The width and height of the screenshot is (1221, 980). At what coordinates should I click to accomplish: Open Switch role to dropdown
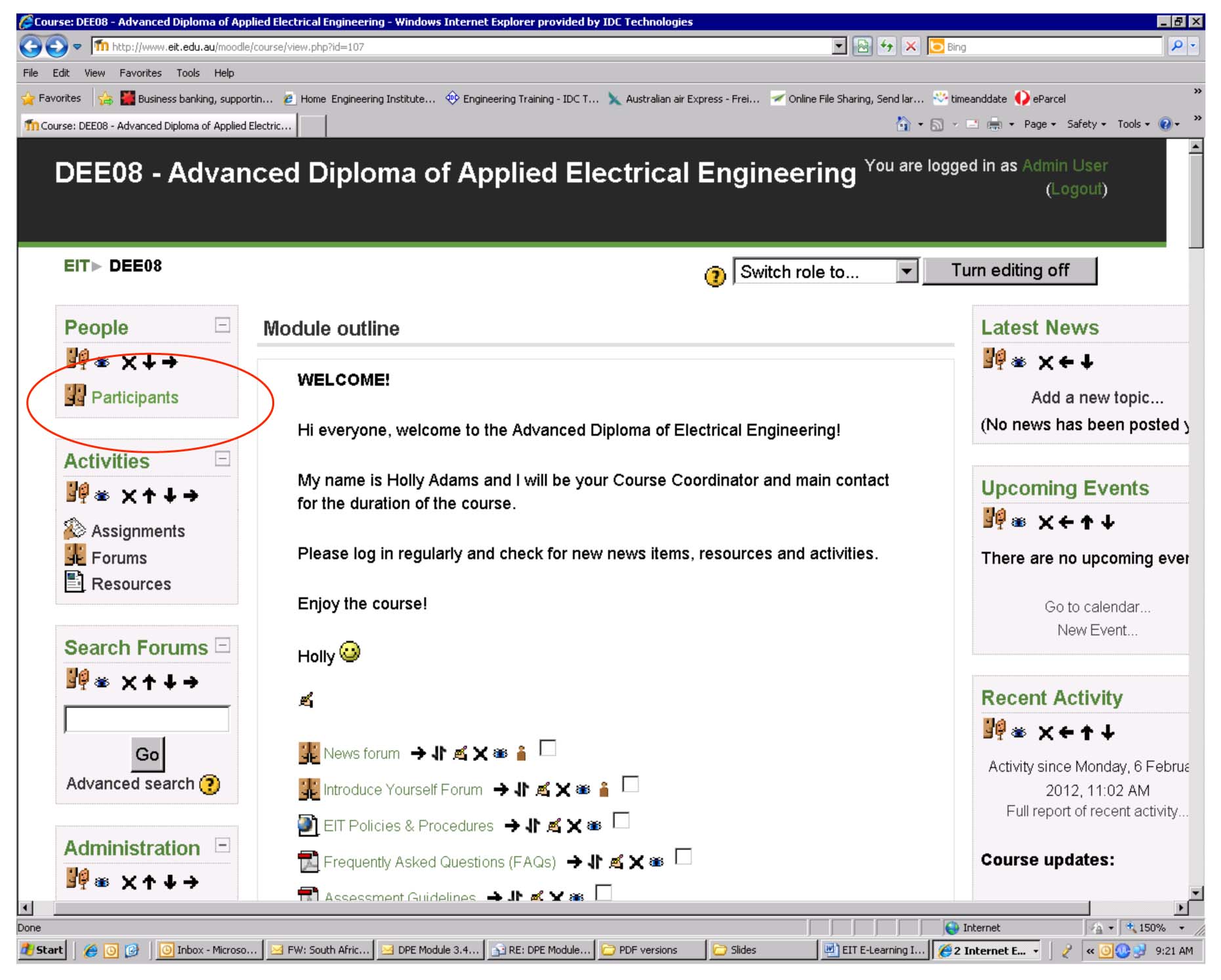click(x=907, y=272)
